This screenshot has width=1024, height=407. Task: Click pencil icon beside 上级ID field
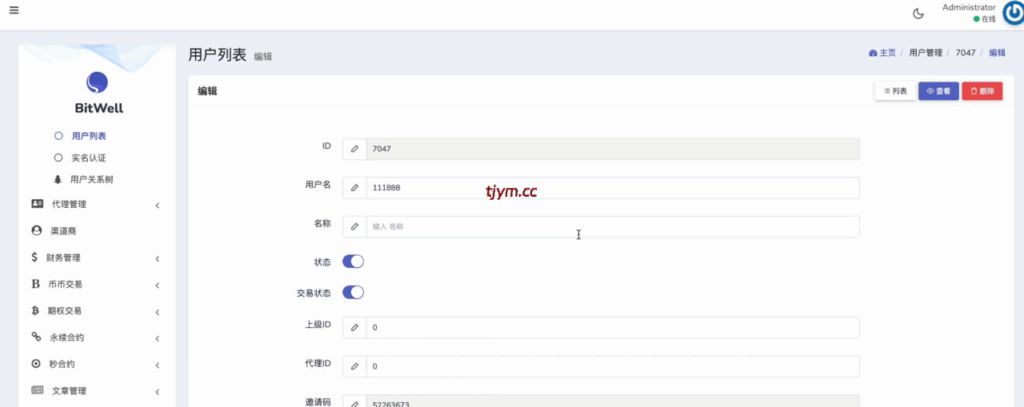pos(355,328)
